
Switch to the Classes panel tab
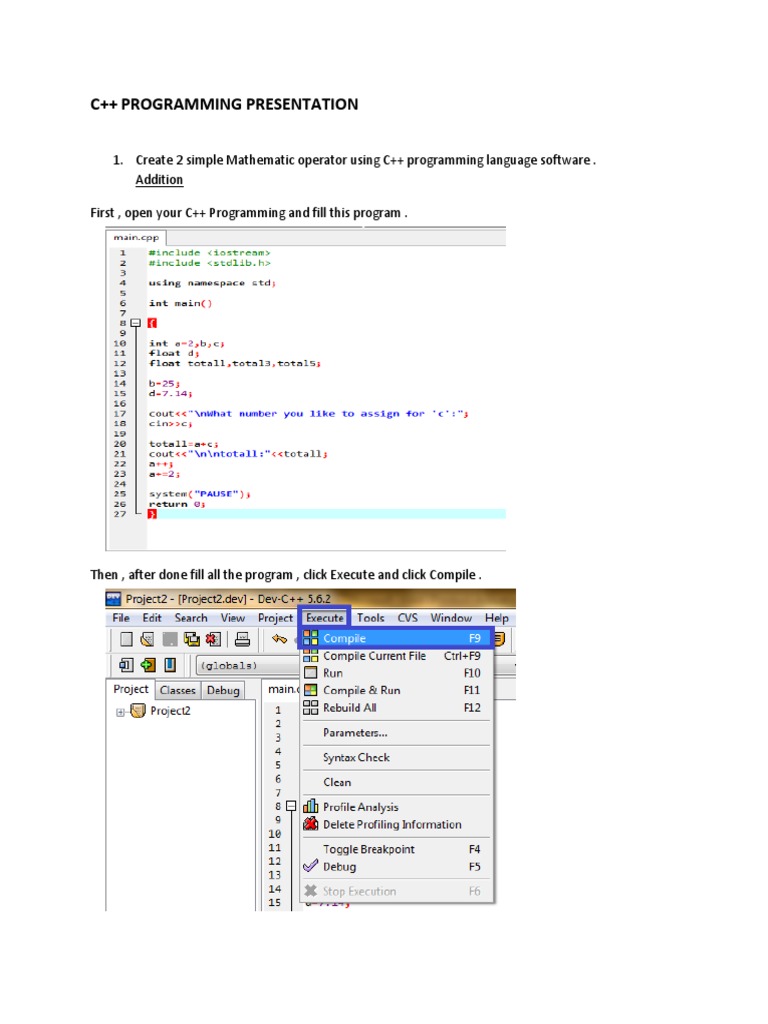coord(178,690)
